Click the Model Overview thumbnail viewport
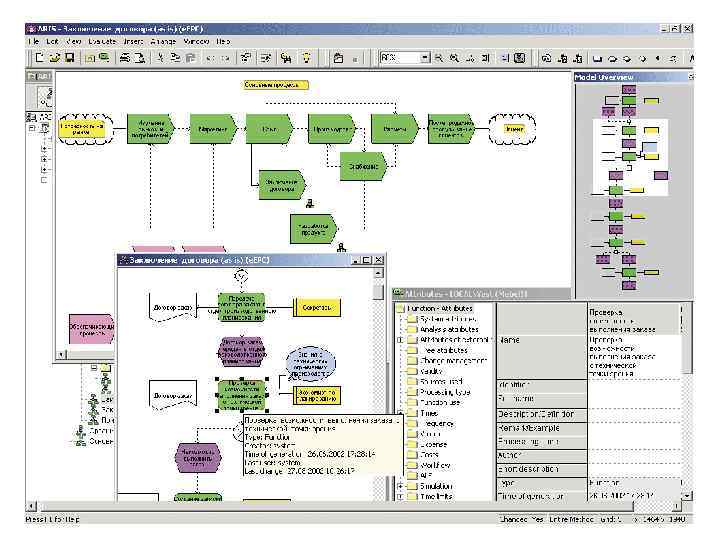Screen dimensions: 720x540 630,157
